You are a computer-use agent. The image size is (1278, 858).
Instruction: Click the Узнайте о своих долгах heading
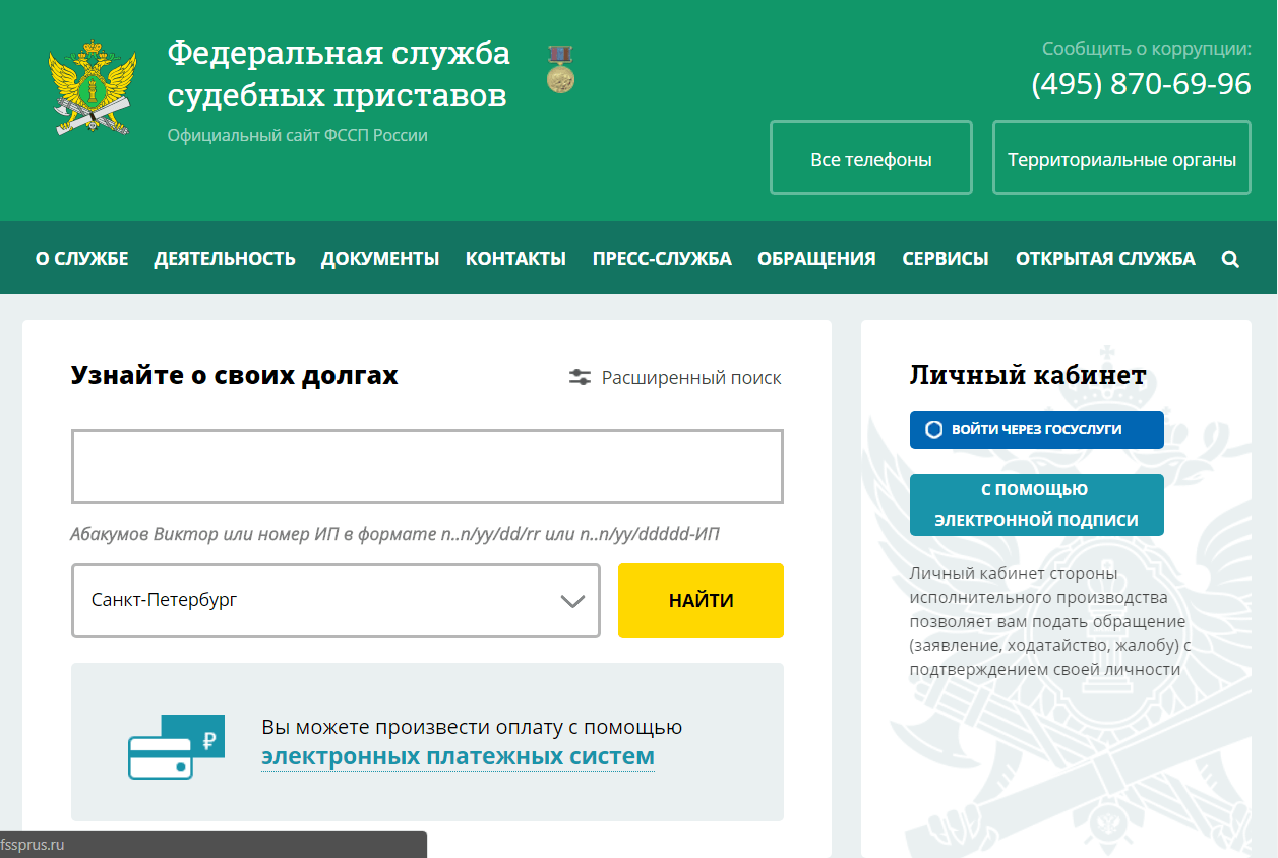[x=234, y=375]
